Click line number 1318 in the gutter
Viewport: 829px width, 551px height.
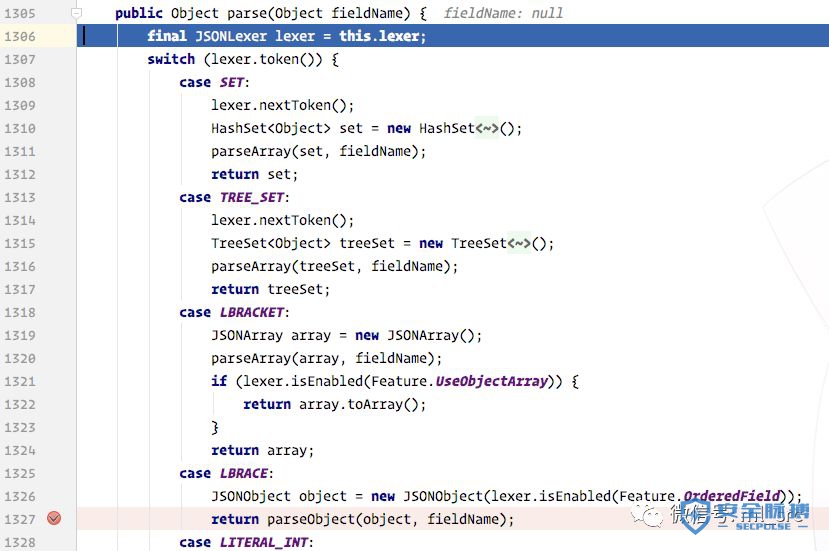(x=20, y=313)
